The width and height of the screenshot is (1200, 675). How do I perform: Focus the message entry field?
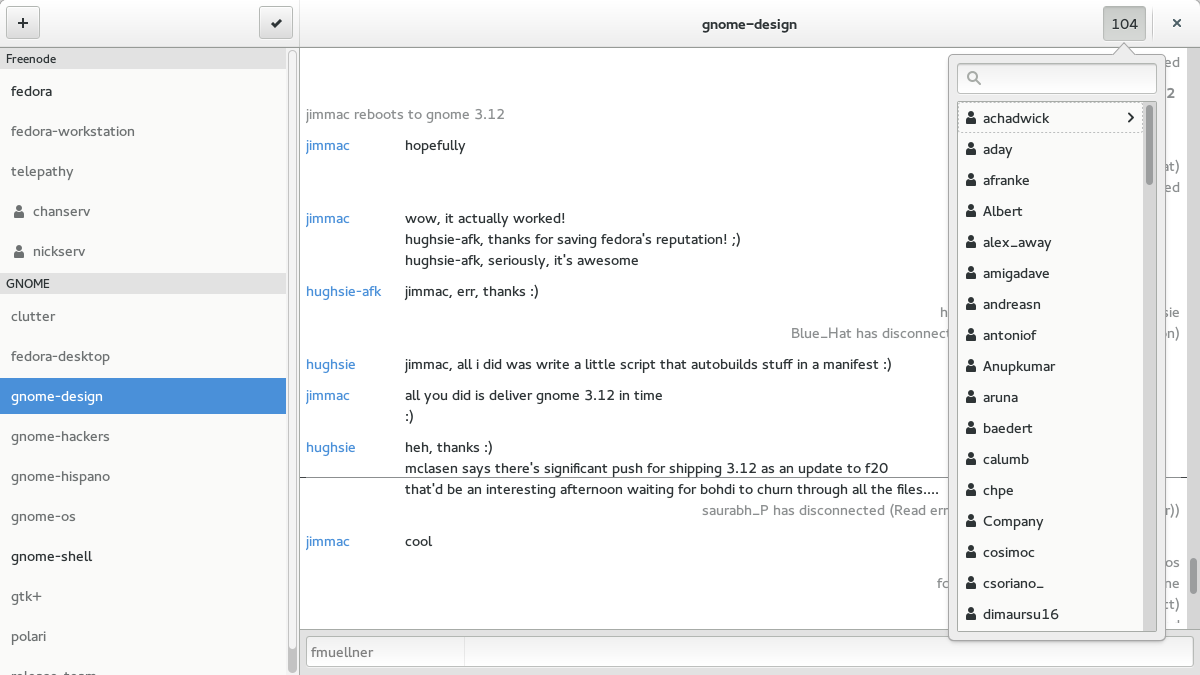828,652
